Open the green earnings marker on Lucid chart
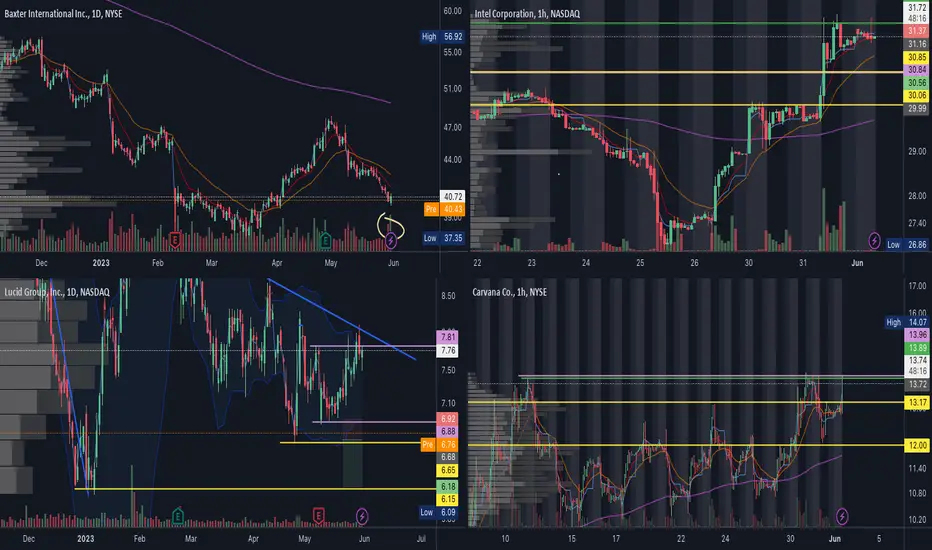This screenshot has width=932, height=550. click(177, 516)
